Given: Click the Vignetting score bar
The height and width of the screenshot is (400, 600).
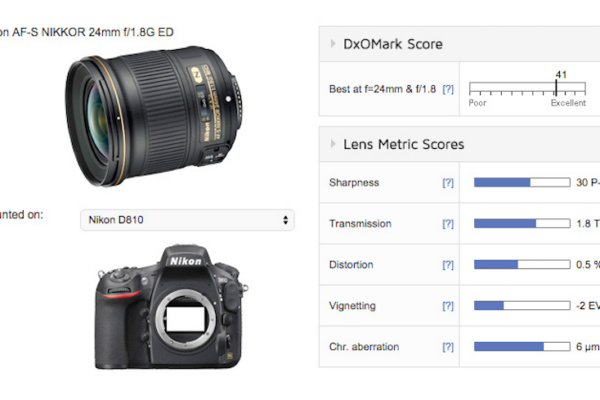Looking at the screenshot, I should pos(522,305).
